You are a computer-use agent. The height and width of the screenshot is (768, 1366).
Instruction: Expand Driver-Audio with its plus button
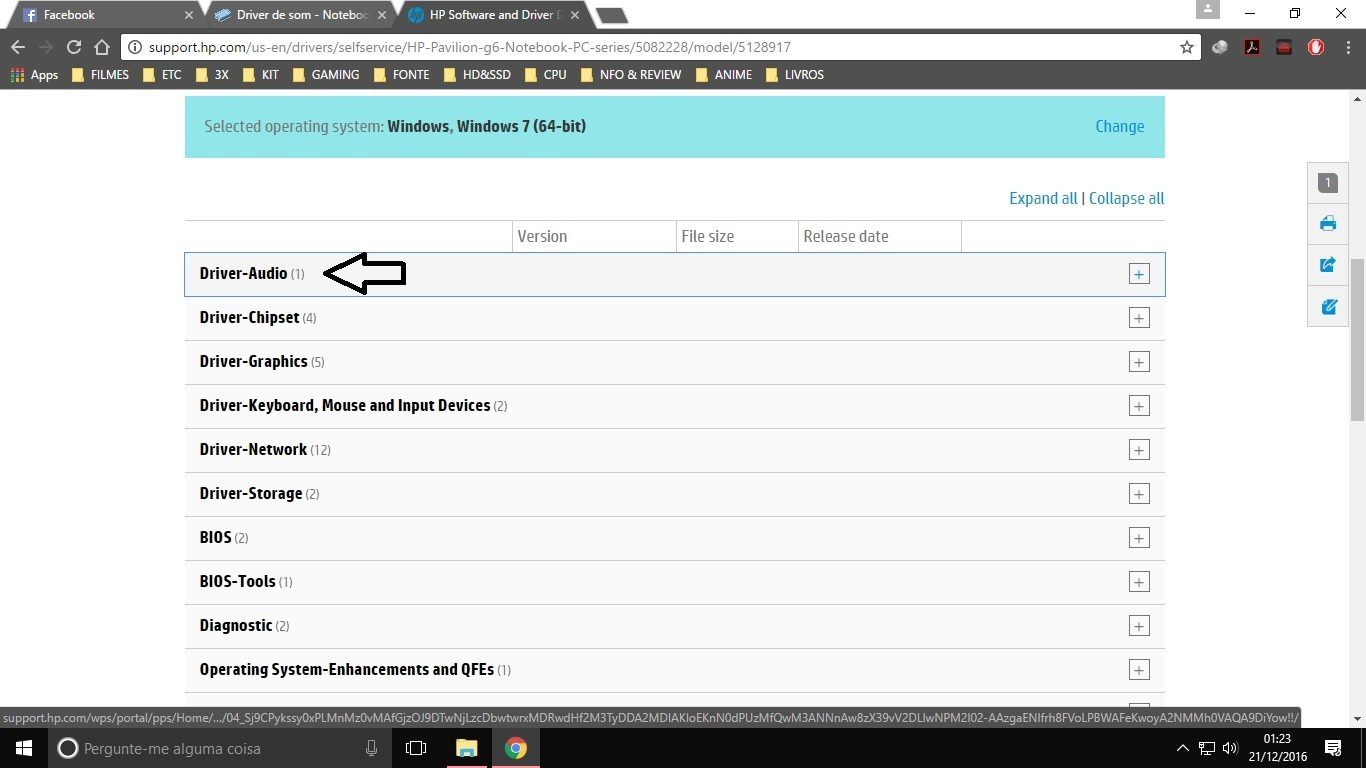coord(1138,274)
